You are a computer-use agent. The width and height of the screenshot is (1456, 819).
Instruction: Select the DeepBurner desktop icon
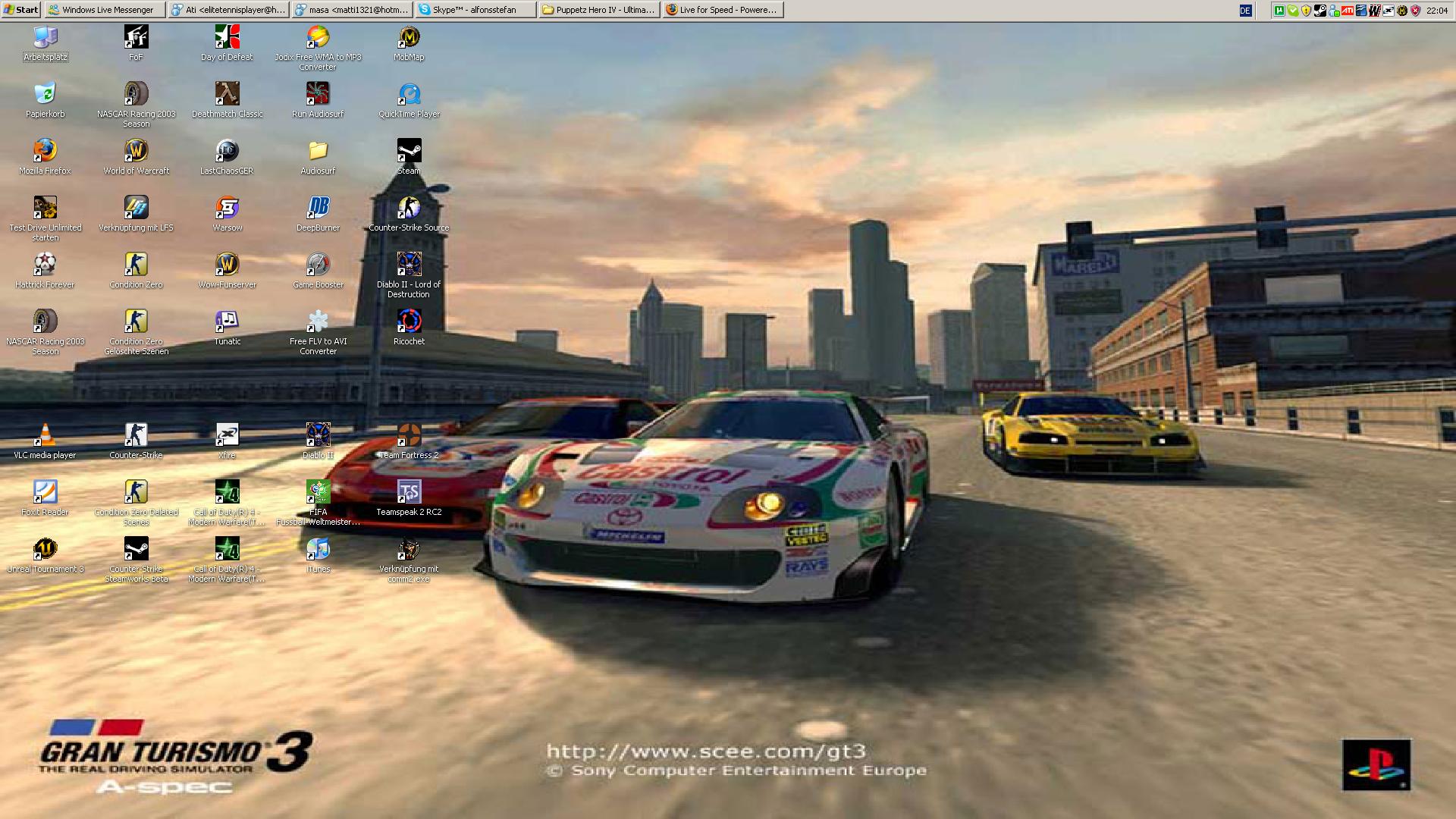[318, 208]
